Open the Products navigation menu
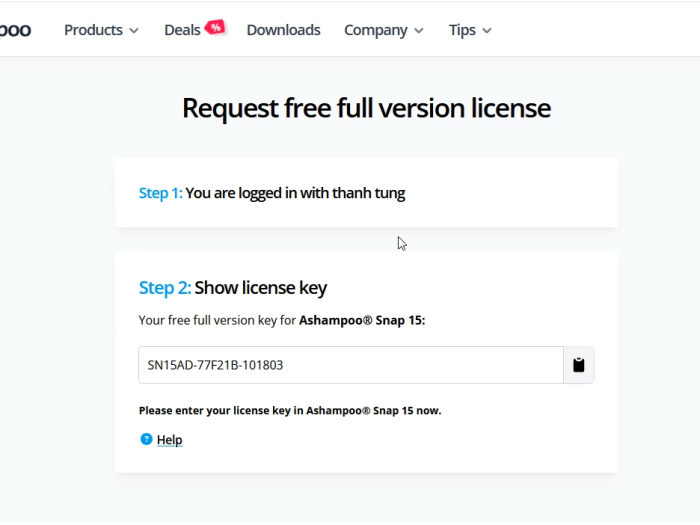This screenshot has width=700, height=525. click(x=101, y=30)
